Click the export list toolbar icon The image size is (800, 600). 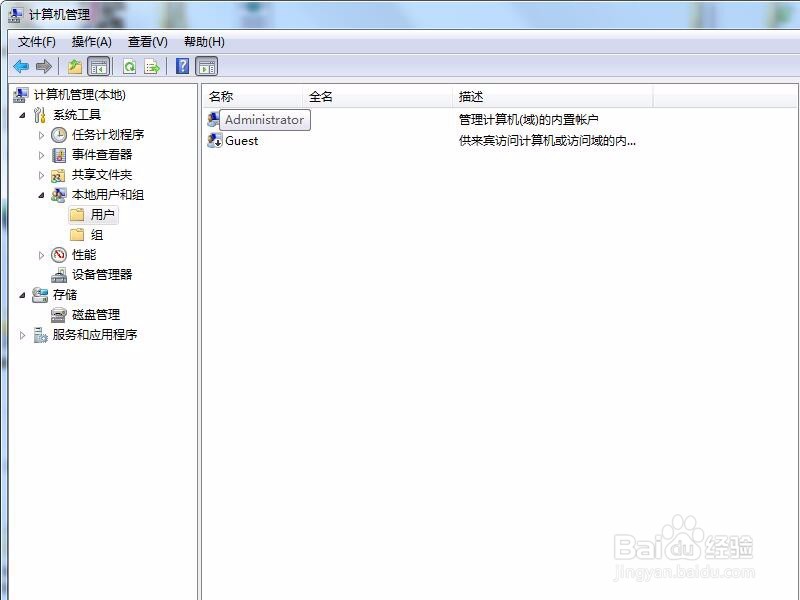pos(150,66)
